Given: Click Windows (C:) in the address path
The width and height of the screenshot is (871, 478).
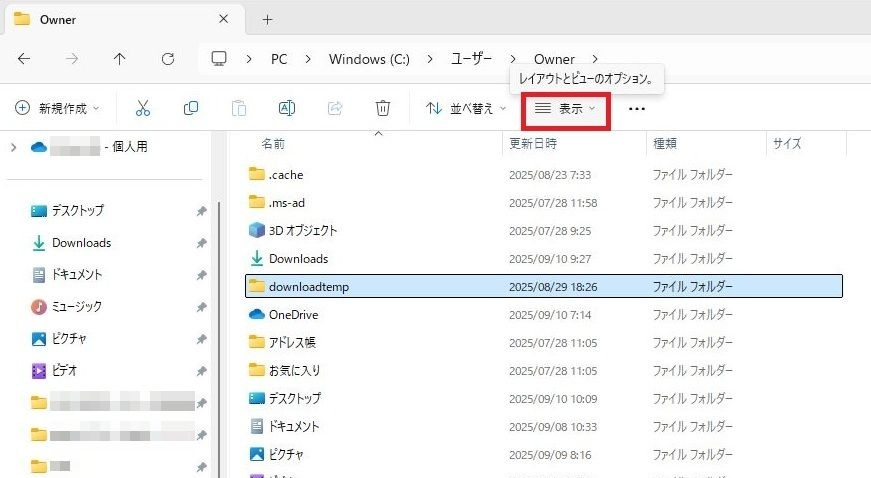Looking at the screenshot, I should 369,59.
